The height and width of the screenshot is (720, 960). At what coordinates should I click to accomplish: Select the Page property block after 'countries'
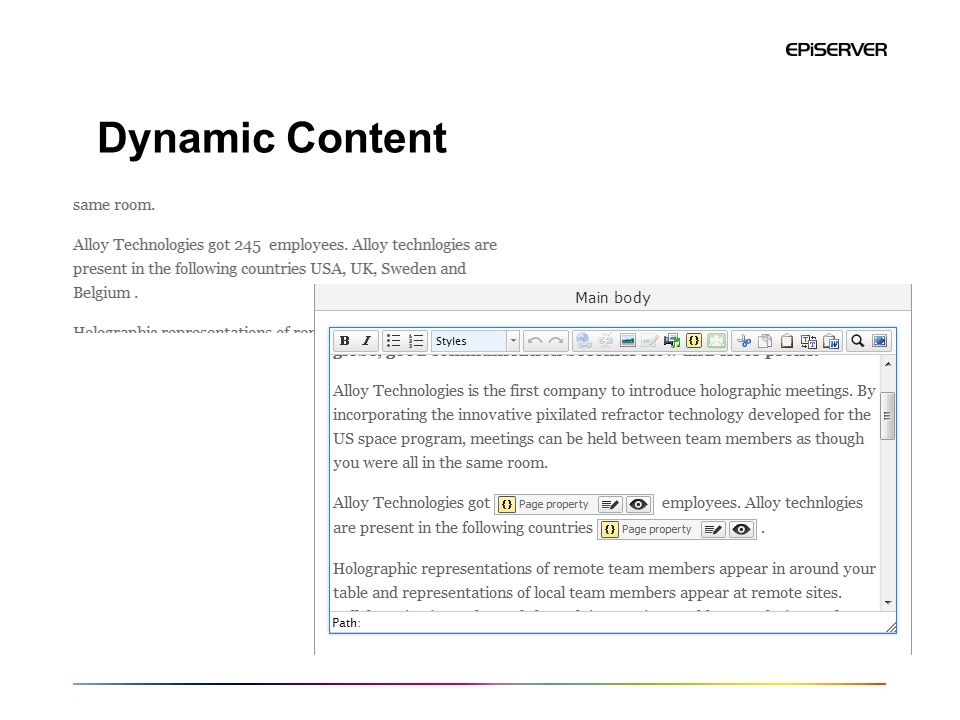point(677,530)
